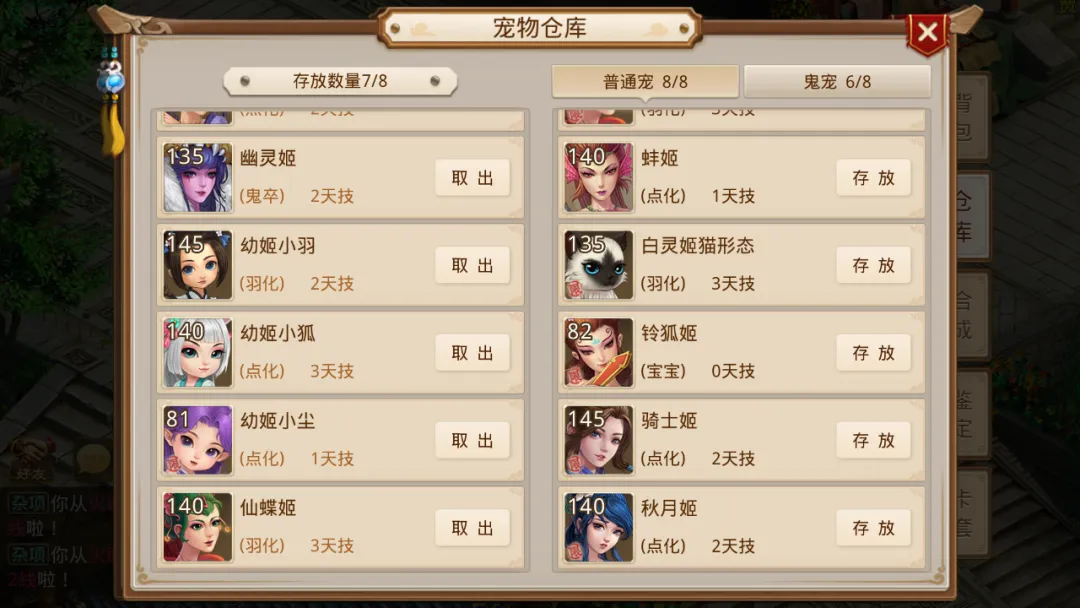Image resolution: width=1080 pixels, height=608 pixels.
Task: Select the 蚌姬 pet portrait
Action: [x=599, y=178]
